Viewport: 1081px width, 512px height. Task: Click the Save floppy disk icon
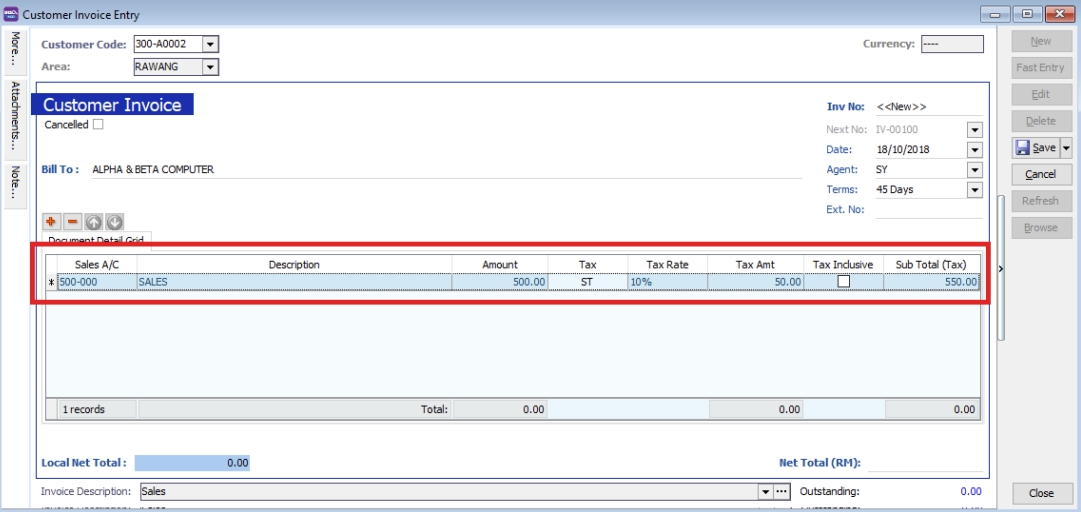pos(1022,147)
